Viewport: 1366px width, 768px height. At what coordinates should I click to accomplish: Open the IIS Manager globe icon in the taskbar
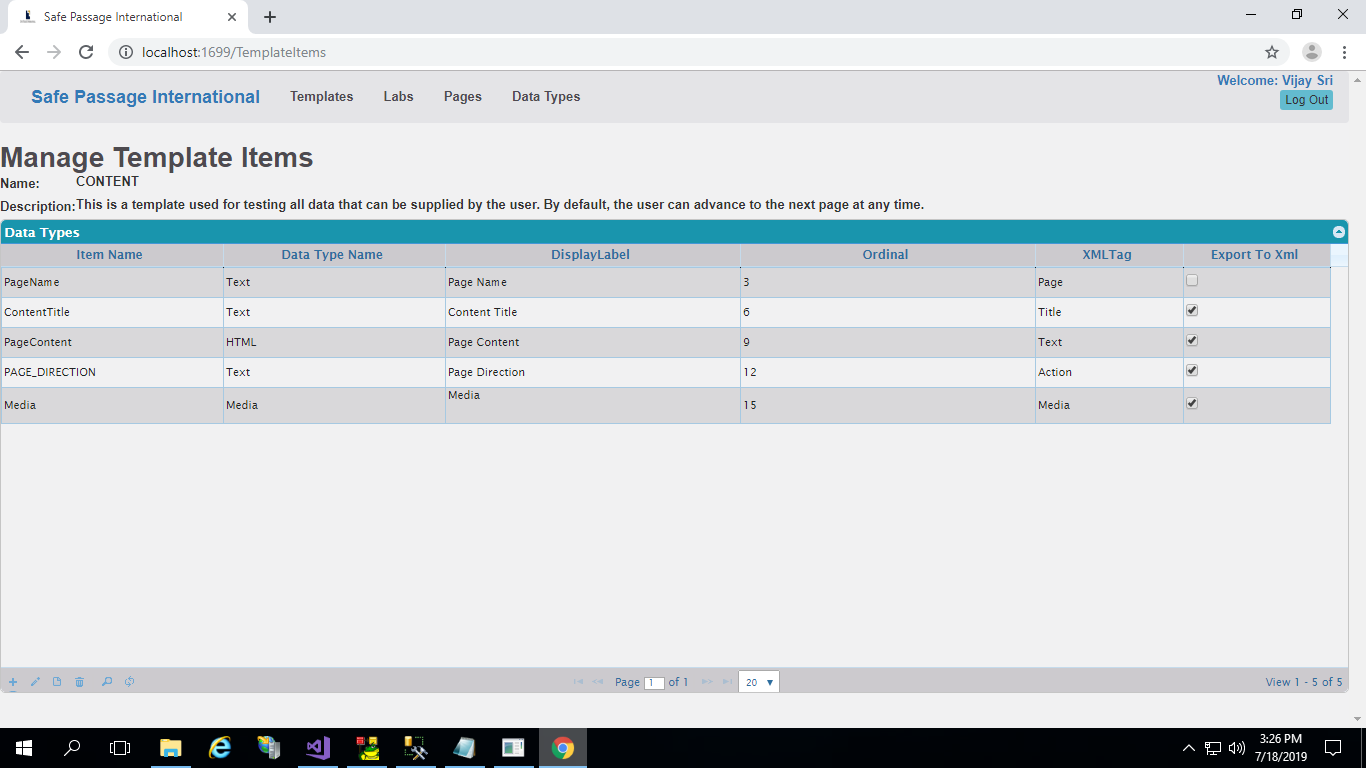pyautogui.click(x=269, y=748)
